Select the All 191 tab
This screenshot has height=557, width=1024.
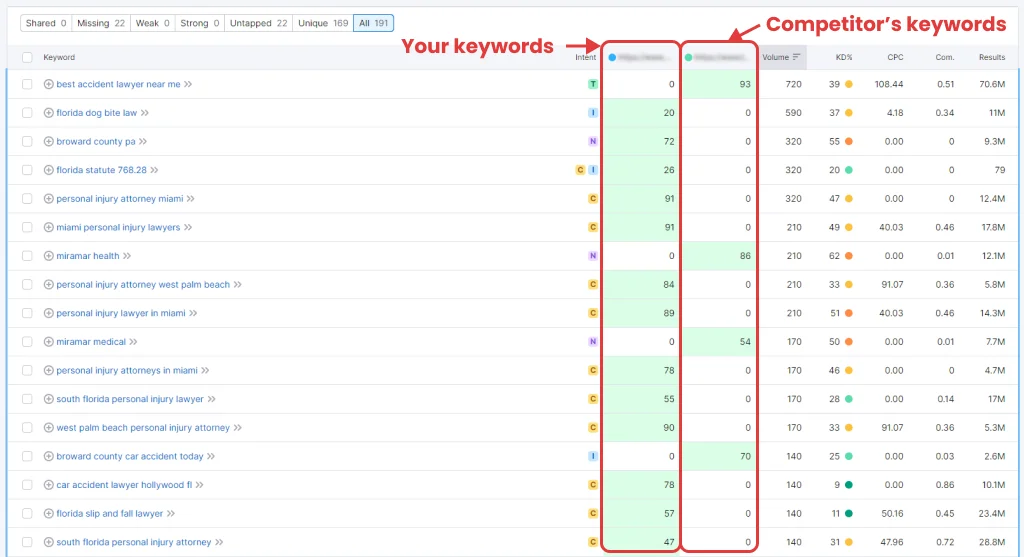tap(373, 23)
